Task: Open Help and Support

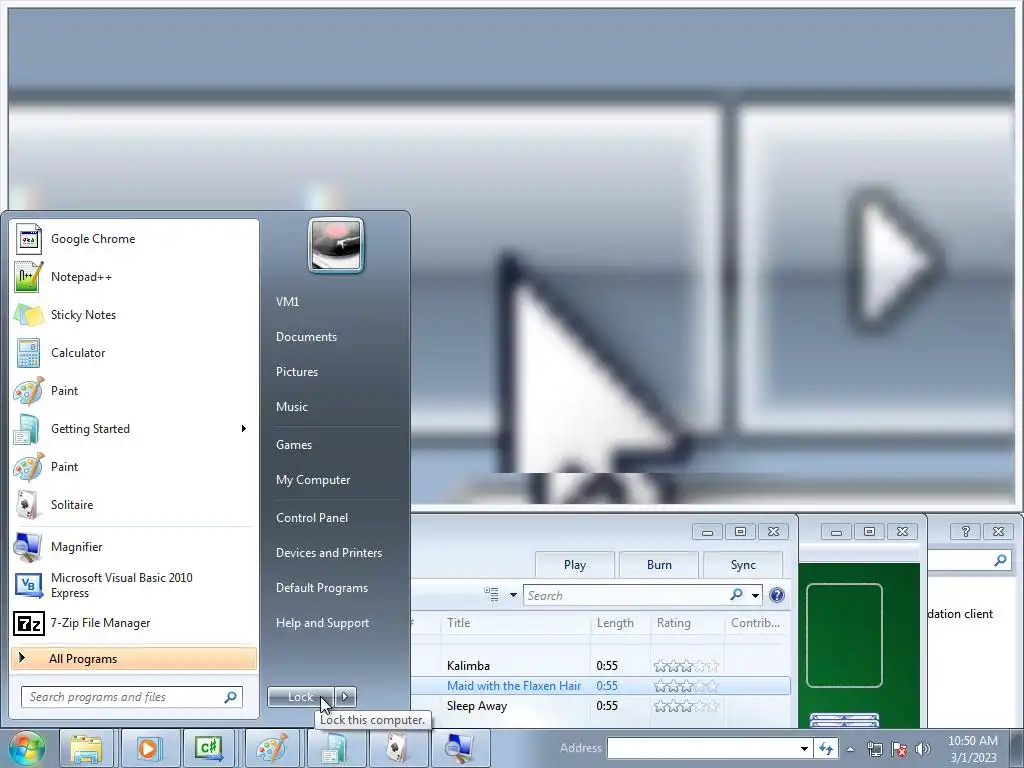Action: tap(335, 623)
